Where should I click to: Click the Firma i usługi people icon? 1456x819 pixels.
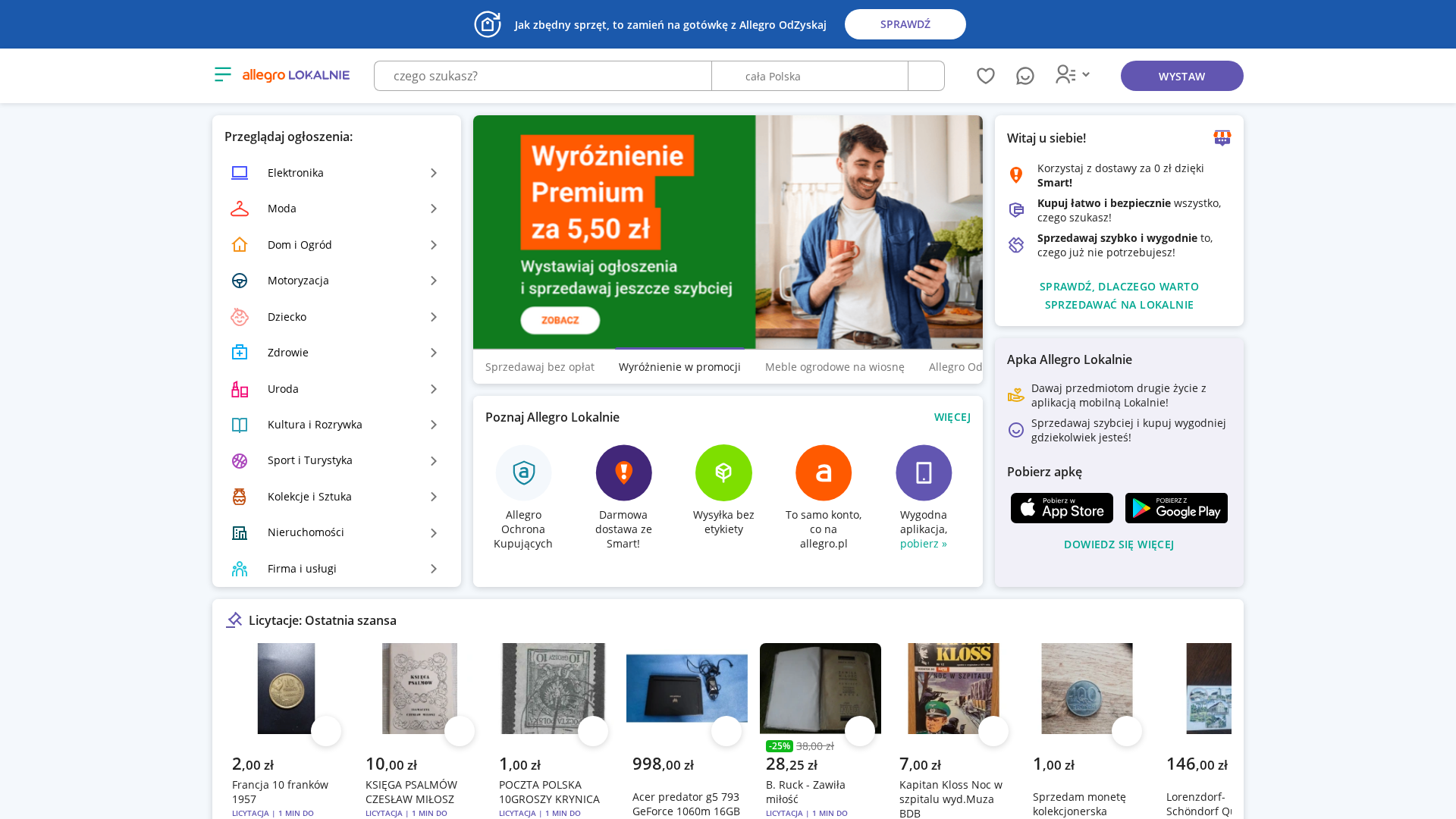(x=240, y=569)
